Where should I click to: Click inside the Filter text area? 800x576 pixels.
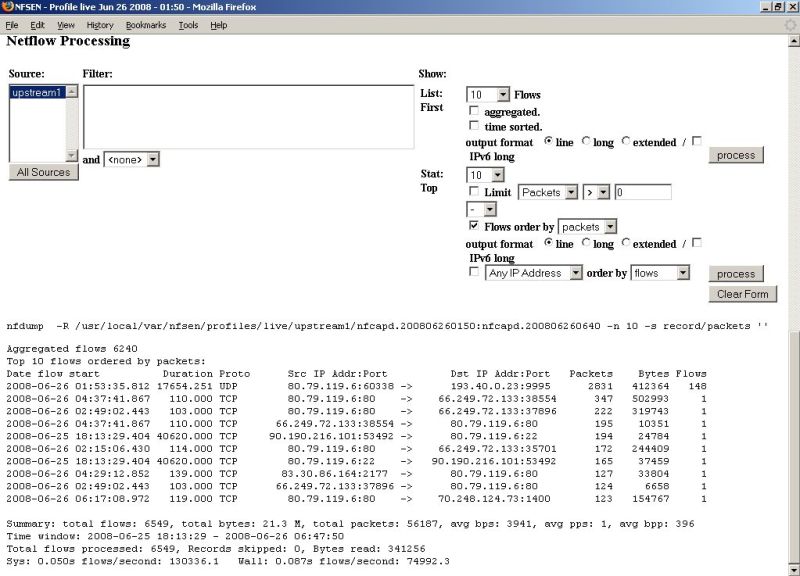click(248, 116)
